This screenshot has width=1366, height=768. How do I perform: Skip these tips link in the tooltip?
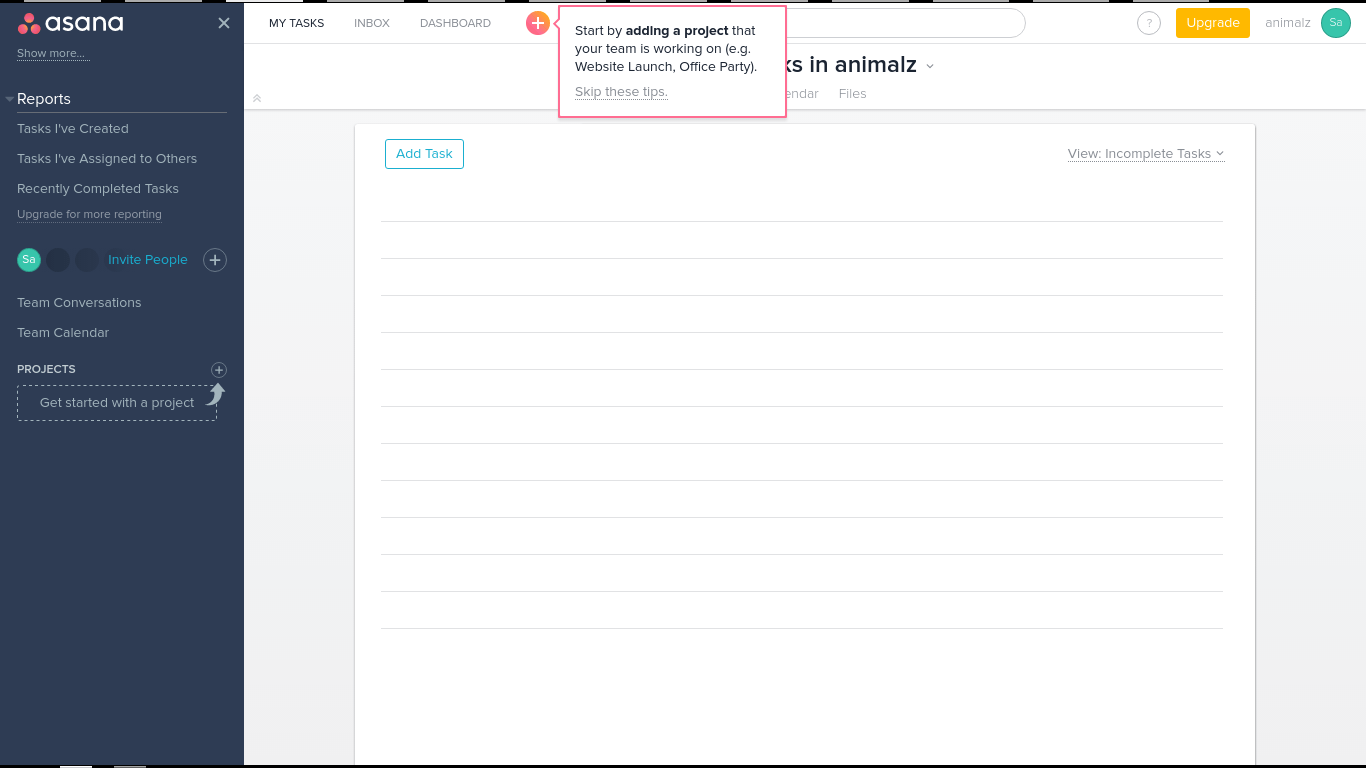[621, 92]
